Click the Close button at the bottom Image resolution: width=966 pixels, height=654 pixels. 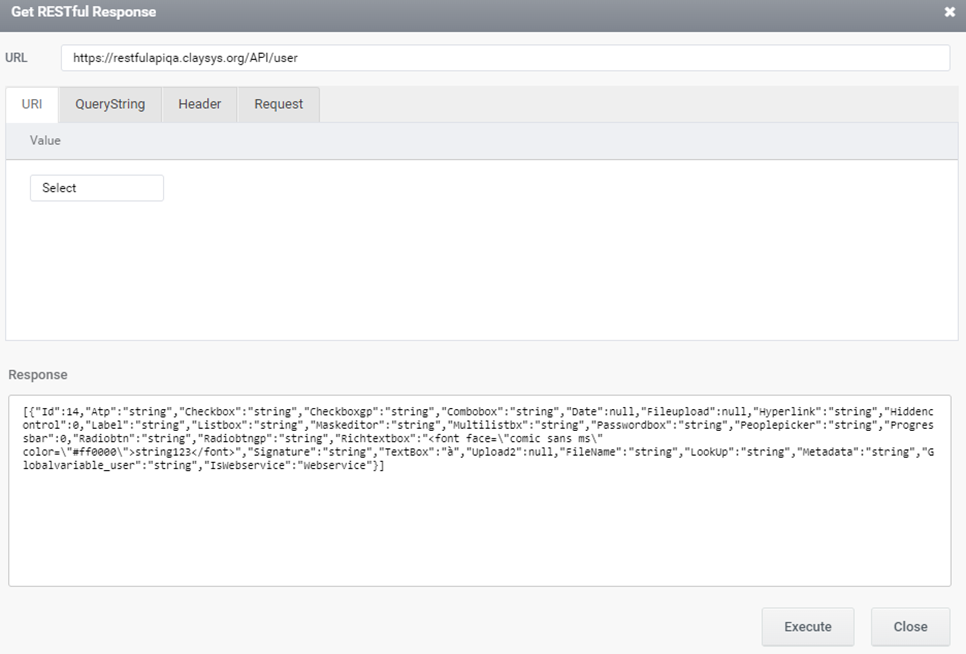click(911, 626)
